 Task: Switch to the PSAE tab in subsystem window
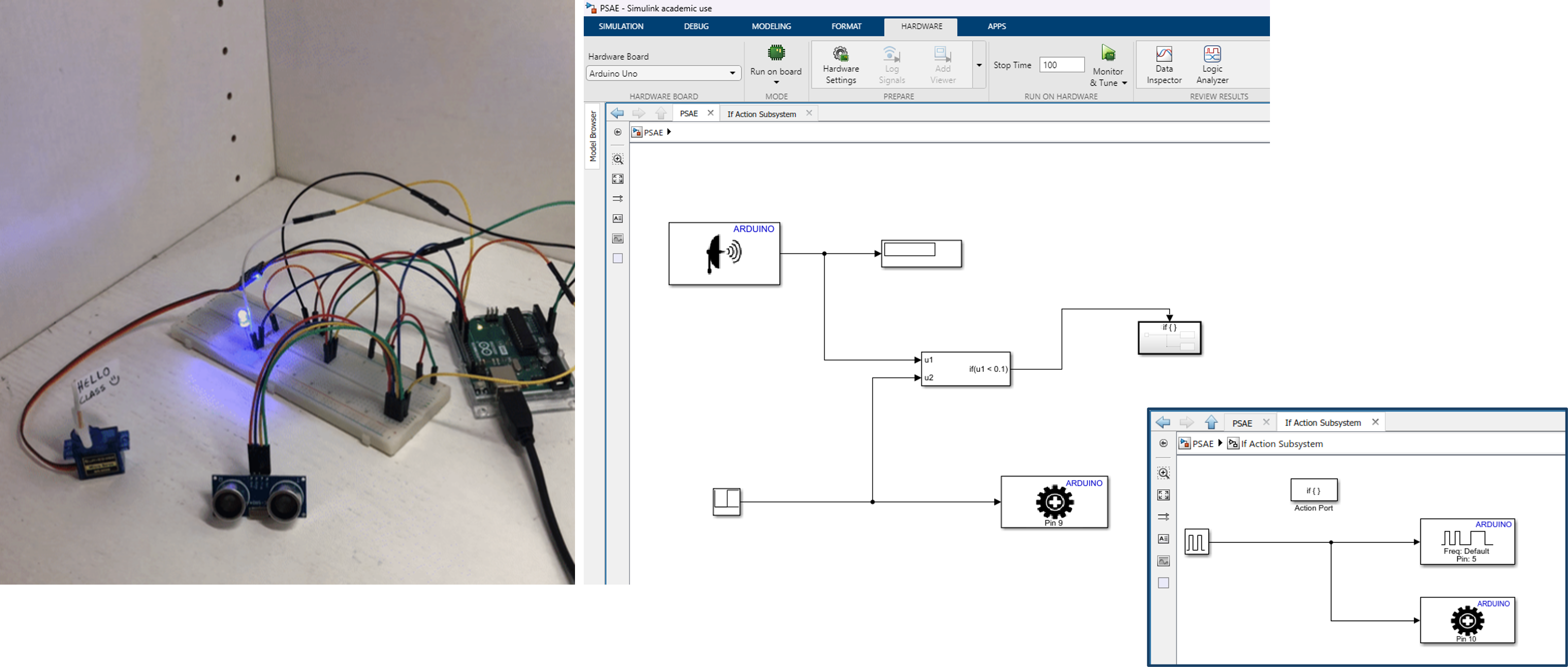(1242, 423)
